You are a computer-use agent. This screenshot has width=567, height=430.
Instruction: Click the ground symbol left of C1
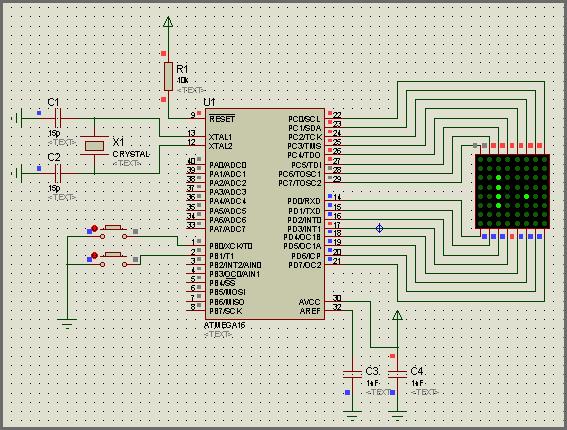pos(17,118)
